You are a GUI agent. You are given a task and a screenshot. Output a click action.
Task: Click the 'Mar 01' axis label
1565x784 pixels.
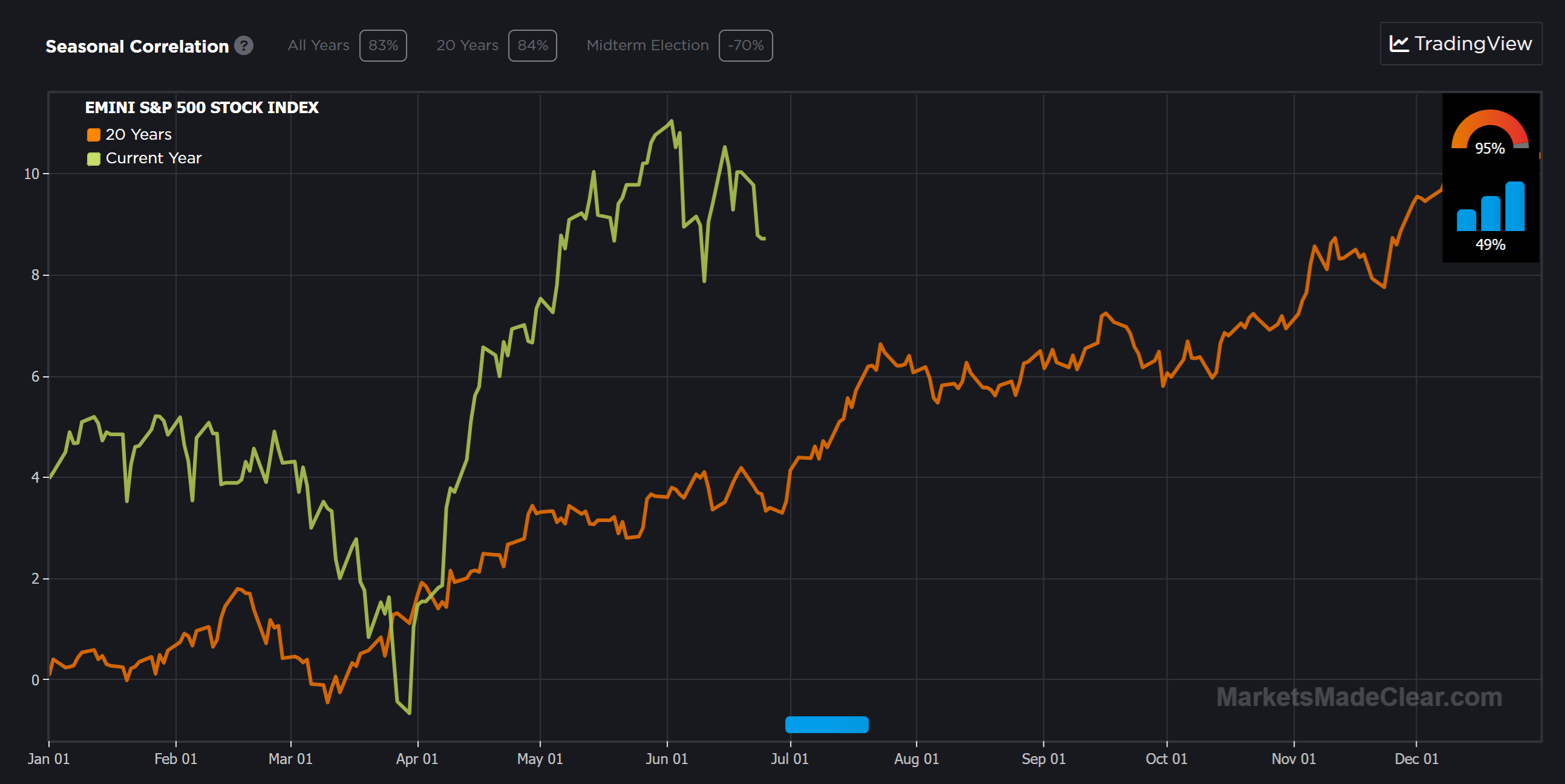pyautogui.click(x=290, y=759)
